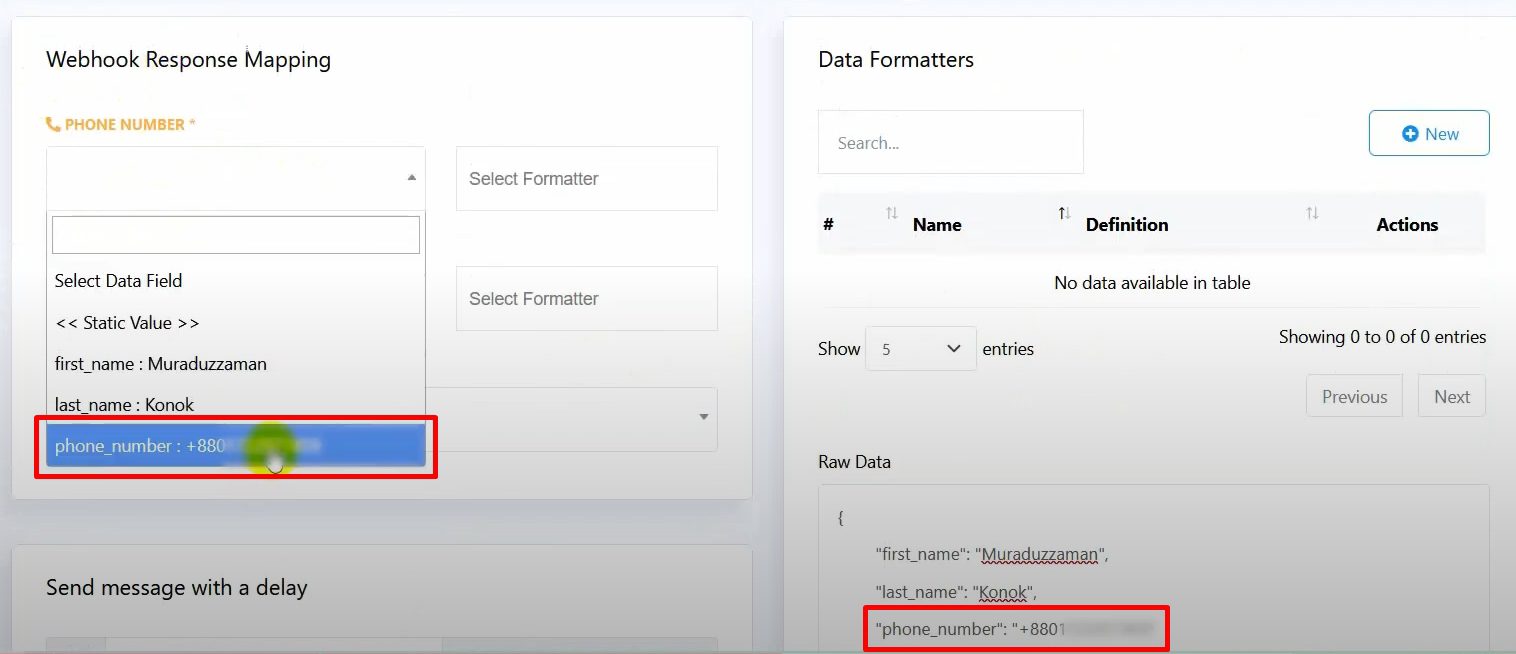Pick first_name : Muraduzzaman option

click(161, 364)
